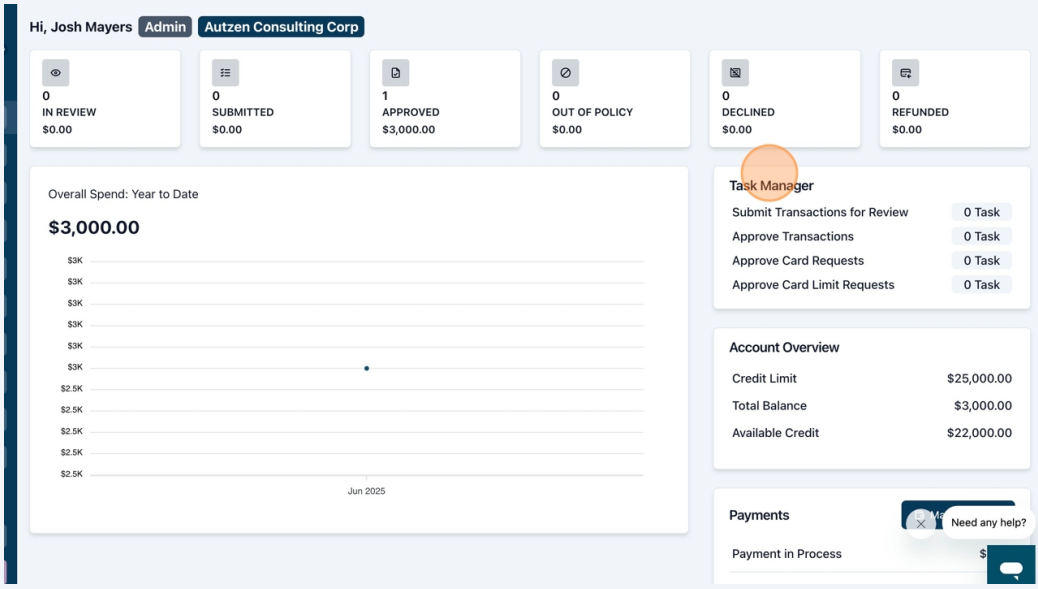Click the Declined card icon

pyautogui.click(x=735, y=73)
